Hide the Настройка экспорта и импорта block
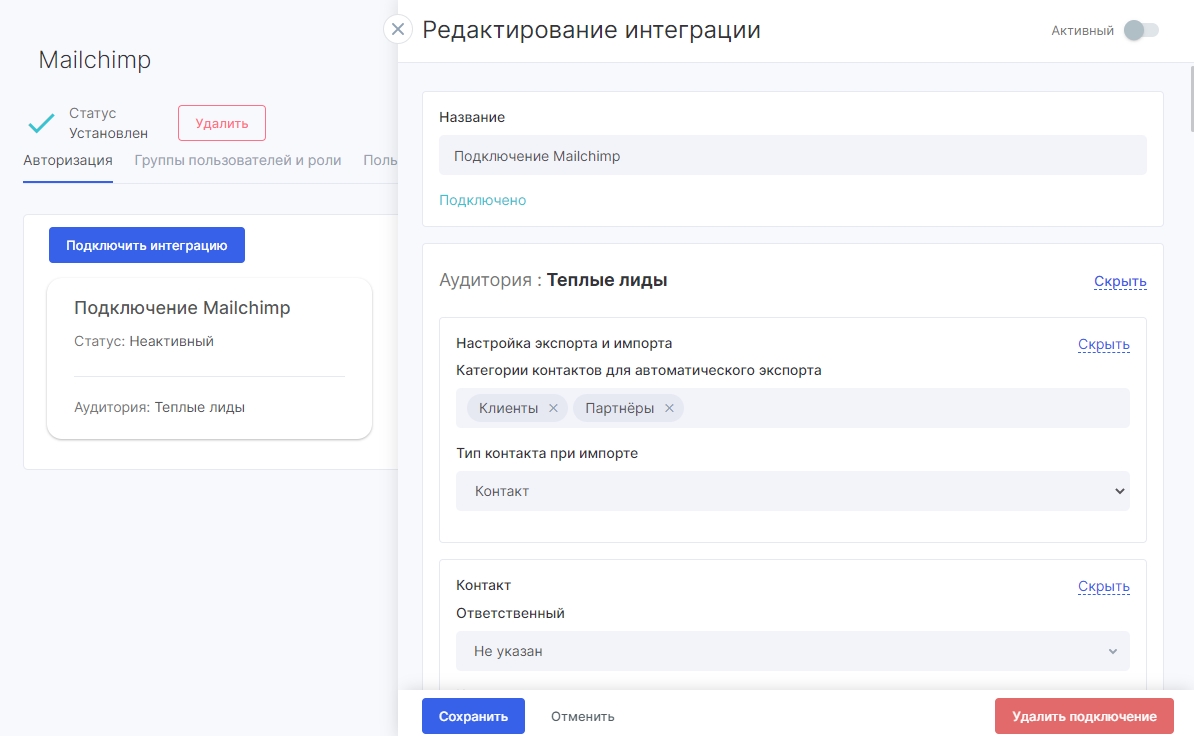 (1103, 344)
